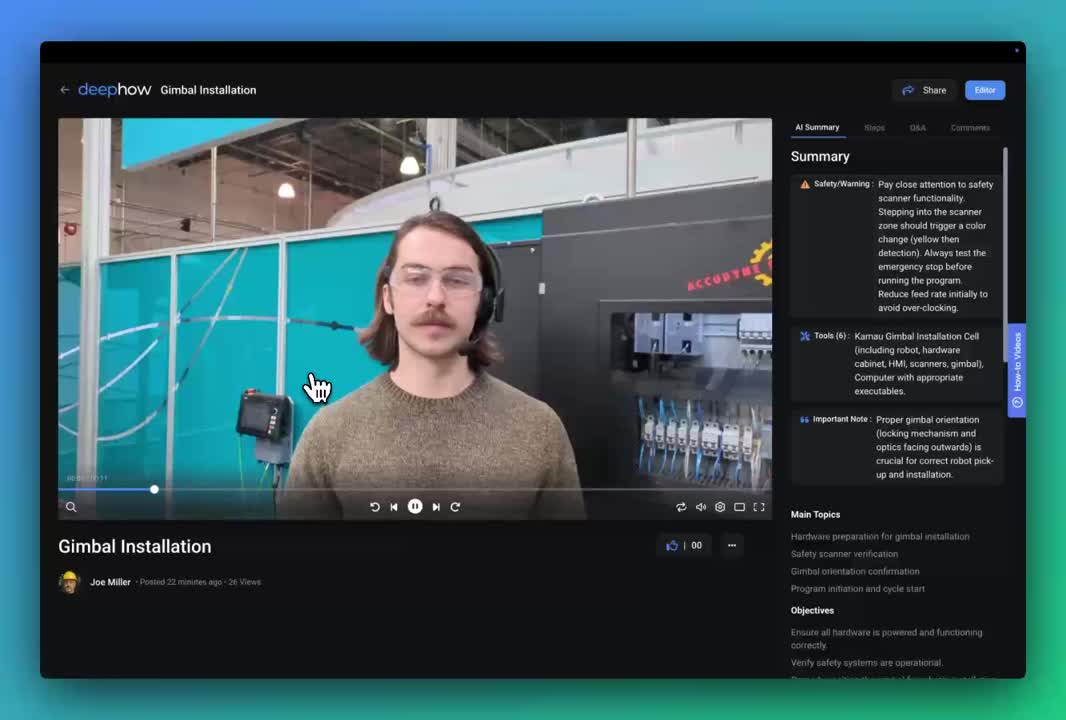Click the video progress bar handle
The height and width of the screenshot is (720, 1066).
coord(154,489)
